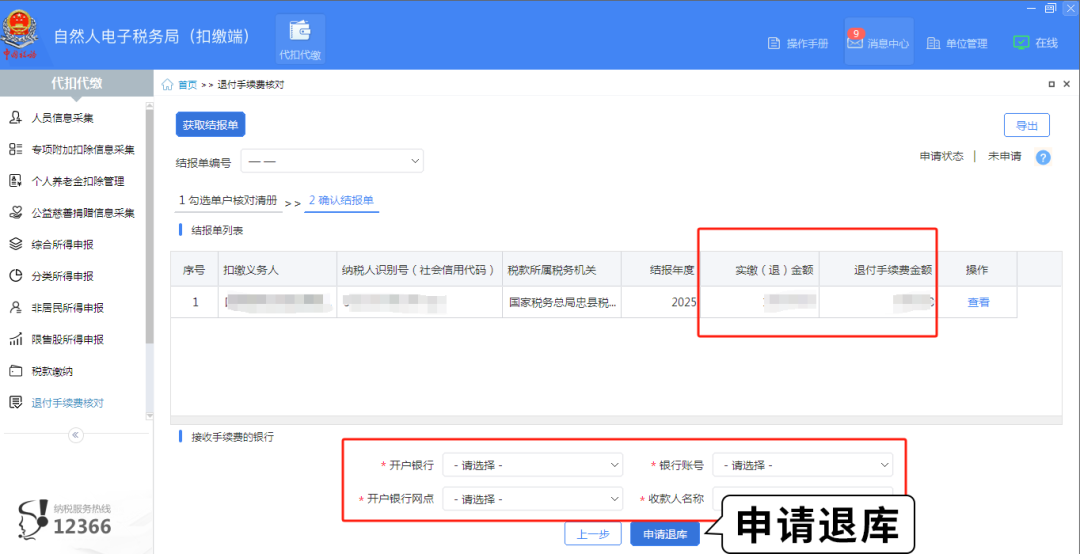Click the home icon in breadcrumb

click(167, 85)
